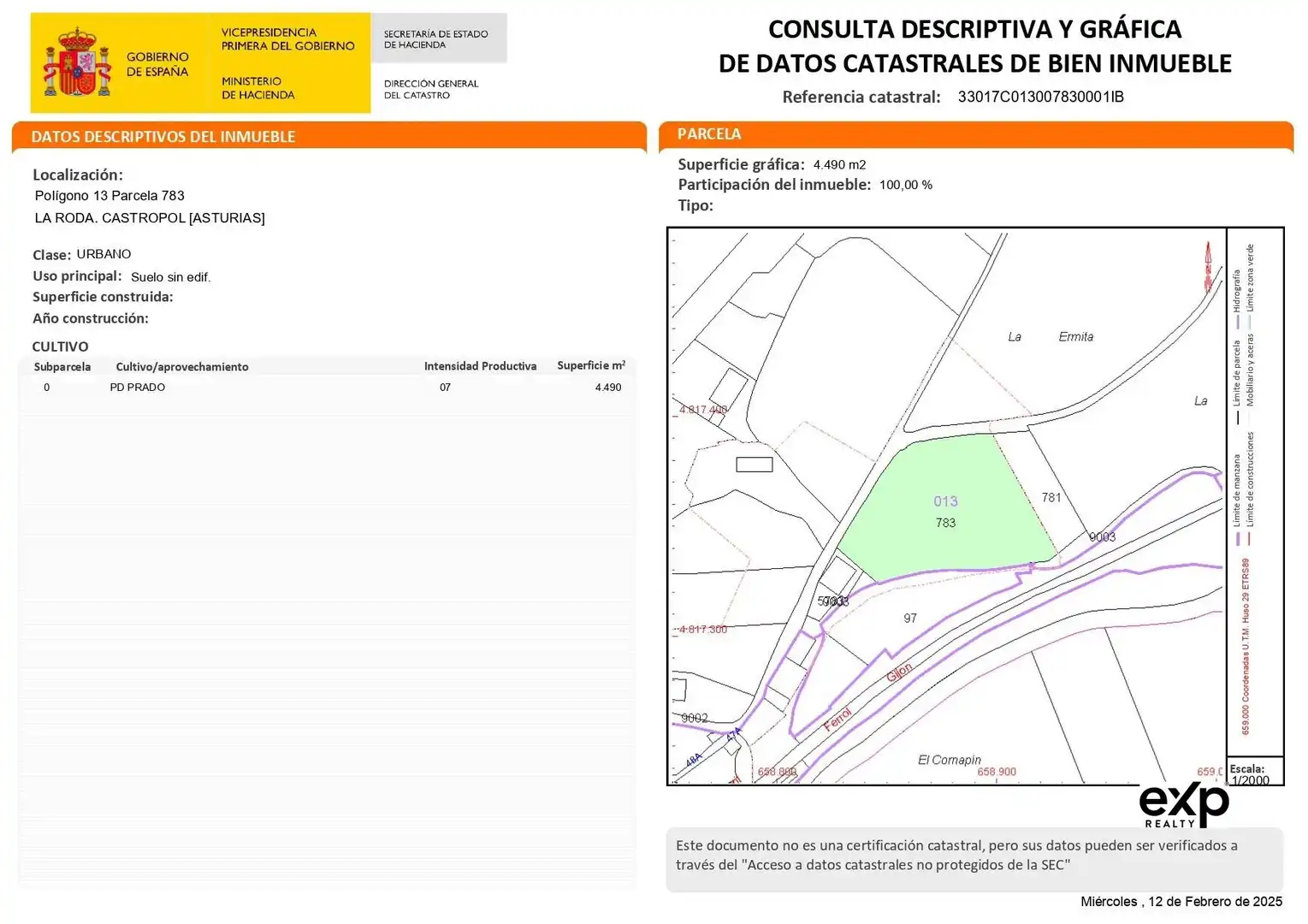This screenshot has height=924, width=1308.
Task: Click 'Hidrografía' legend entry
Action: tap(1237, 299)
